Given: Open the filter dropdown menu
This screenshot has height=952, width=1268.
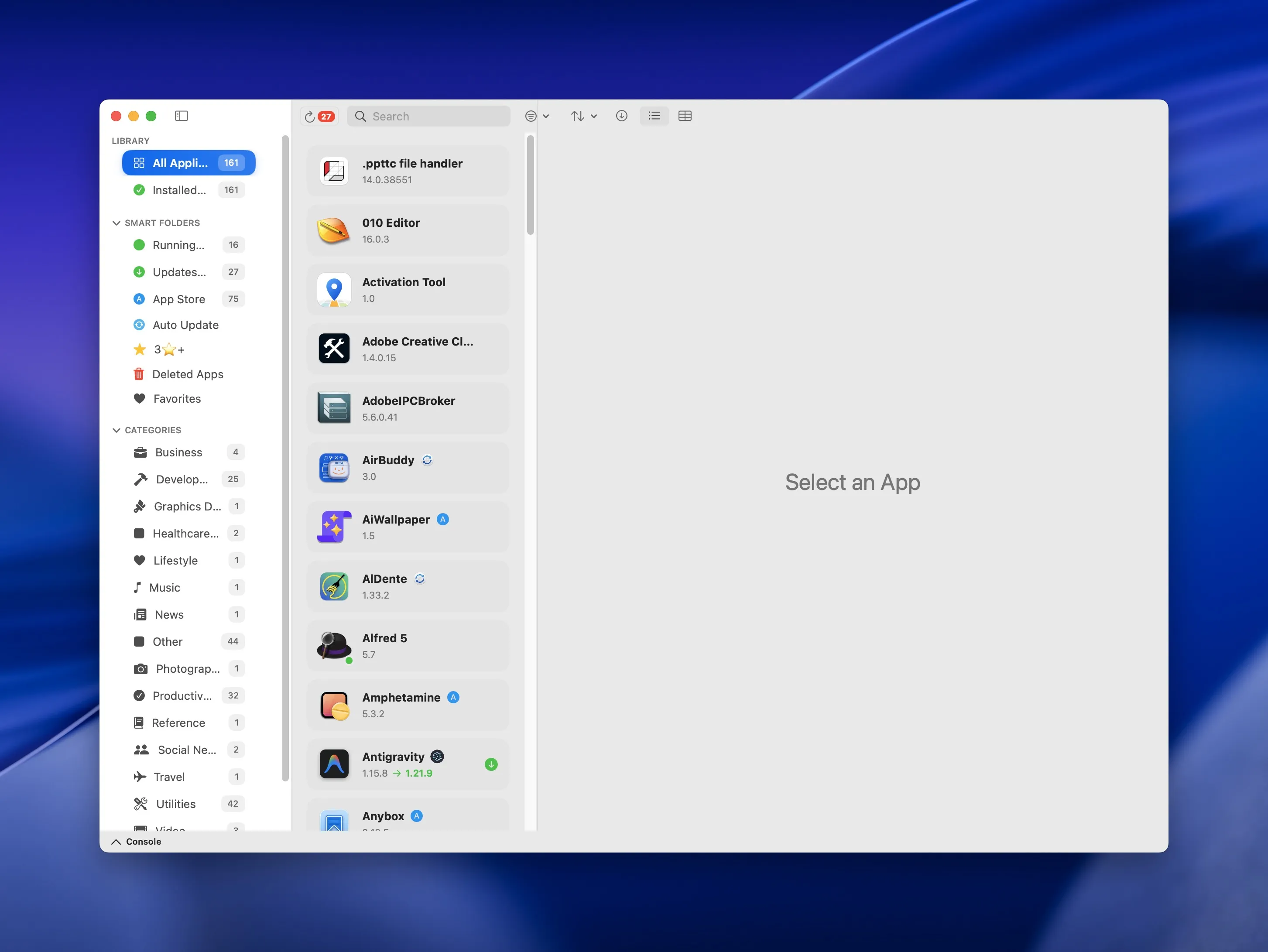Looking at the screenshot, I should [x=537, y=116].
